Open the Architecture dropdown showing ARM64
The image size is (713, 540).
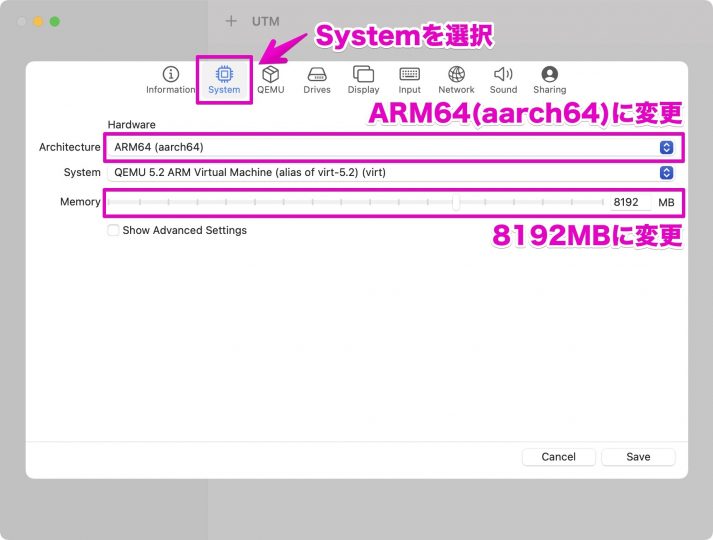(391, 147)
